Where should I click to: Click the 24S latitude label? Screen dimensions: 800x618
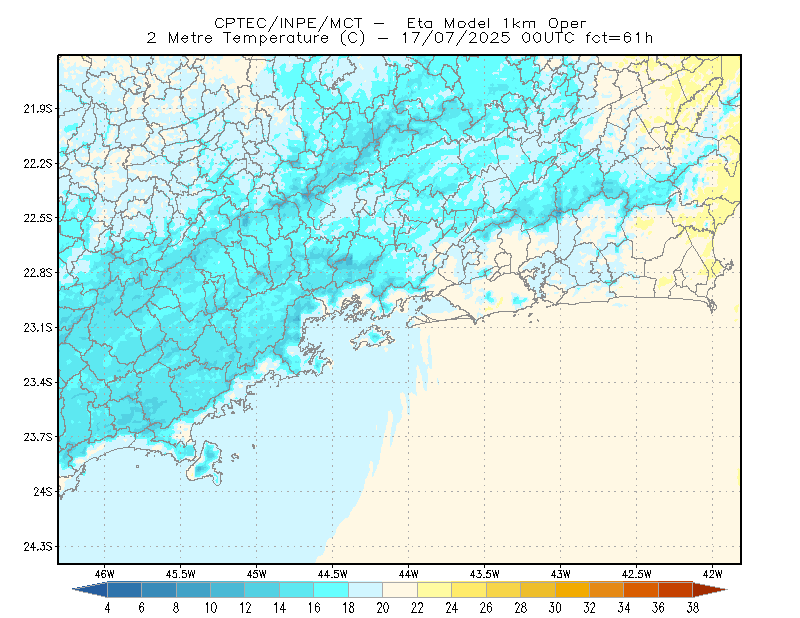coord(43,491)
